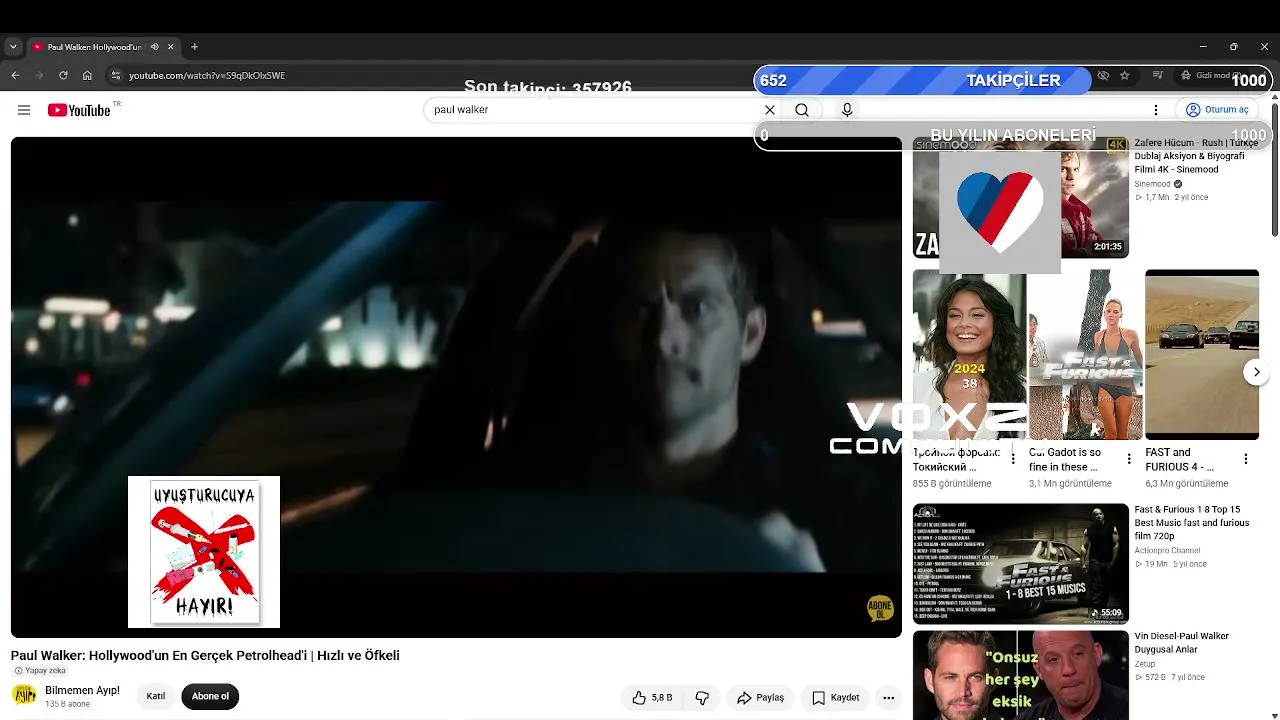Save the video with 'Kaydet'
Viewport: 1280px width, 720px height.
pyautogui.click(x=835, y=698)
